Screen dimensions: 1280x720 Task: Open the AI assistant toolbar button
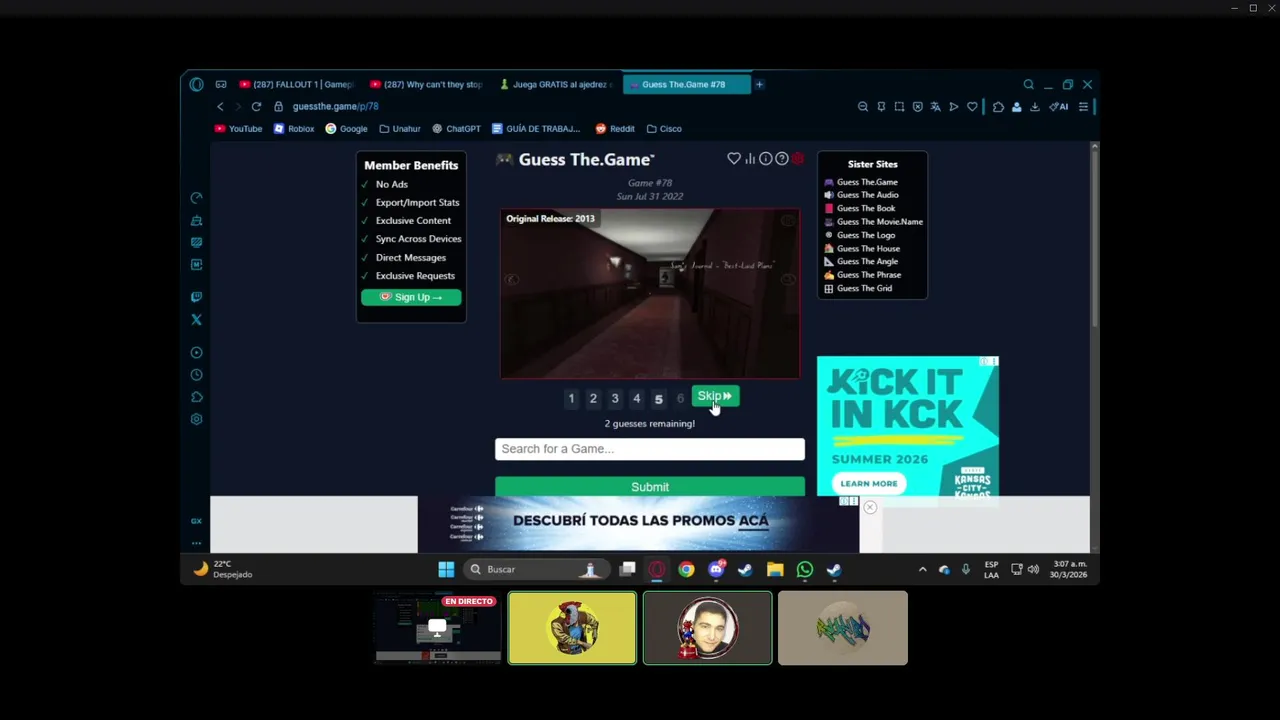[1058, 107]
